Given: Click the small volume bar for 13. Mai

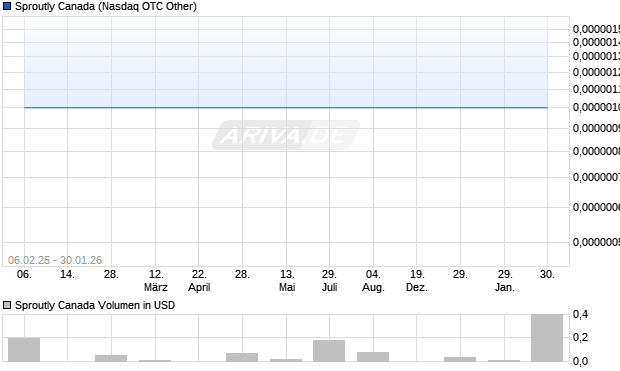Looking at the screenshot, I should [x=286, y=360].
